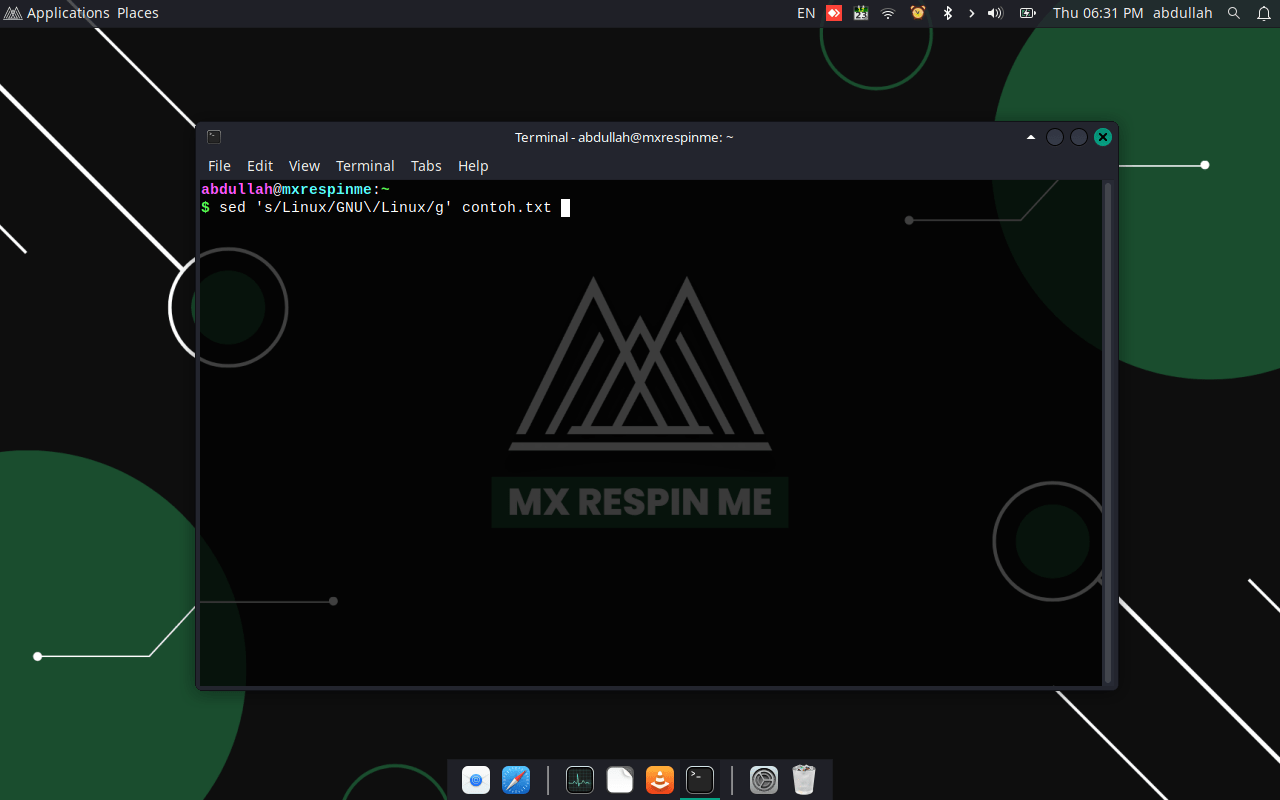Click the alarm clock tray icon

[918, 13]
